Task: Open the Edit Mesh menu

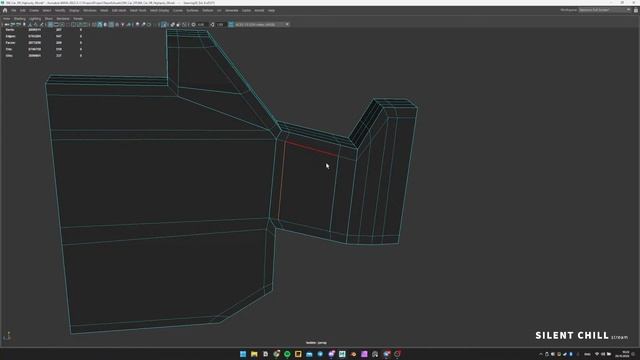Action: click(x=119, y=10)
